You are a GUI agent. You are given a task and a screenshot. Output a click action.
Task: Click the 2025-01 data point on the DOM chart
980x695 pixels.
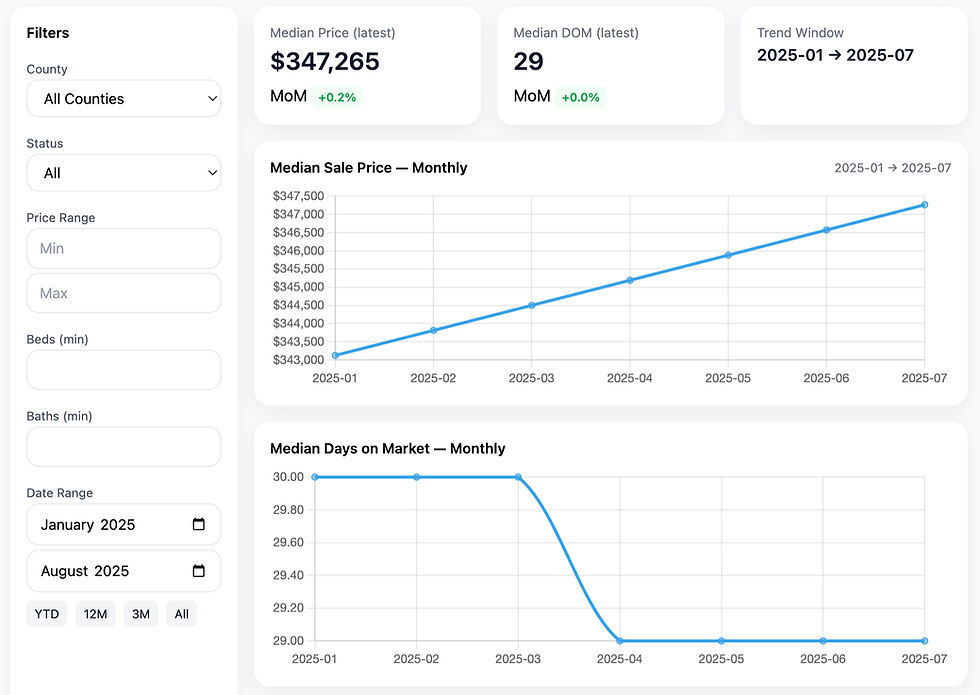[315, 477]
